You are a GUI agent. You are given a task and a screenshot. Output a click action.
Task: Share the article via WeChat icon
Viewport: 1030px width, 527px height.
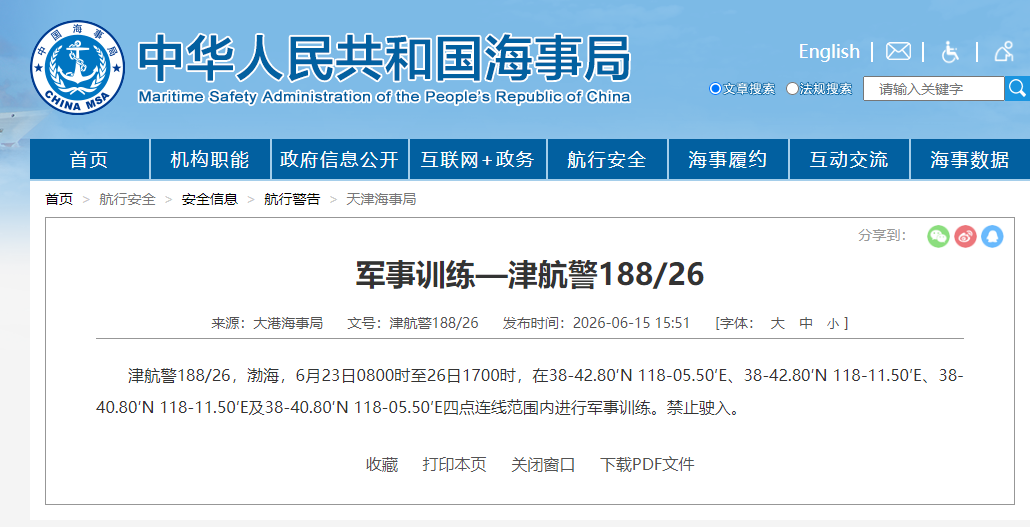938,236
